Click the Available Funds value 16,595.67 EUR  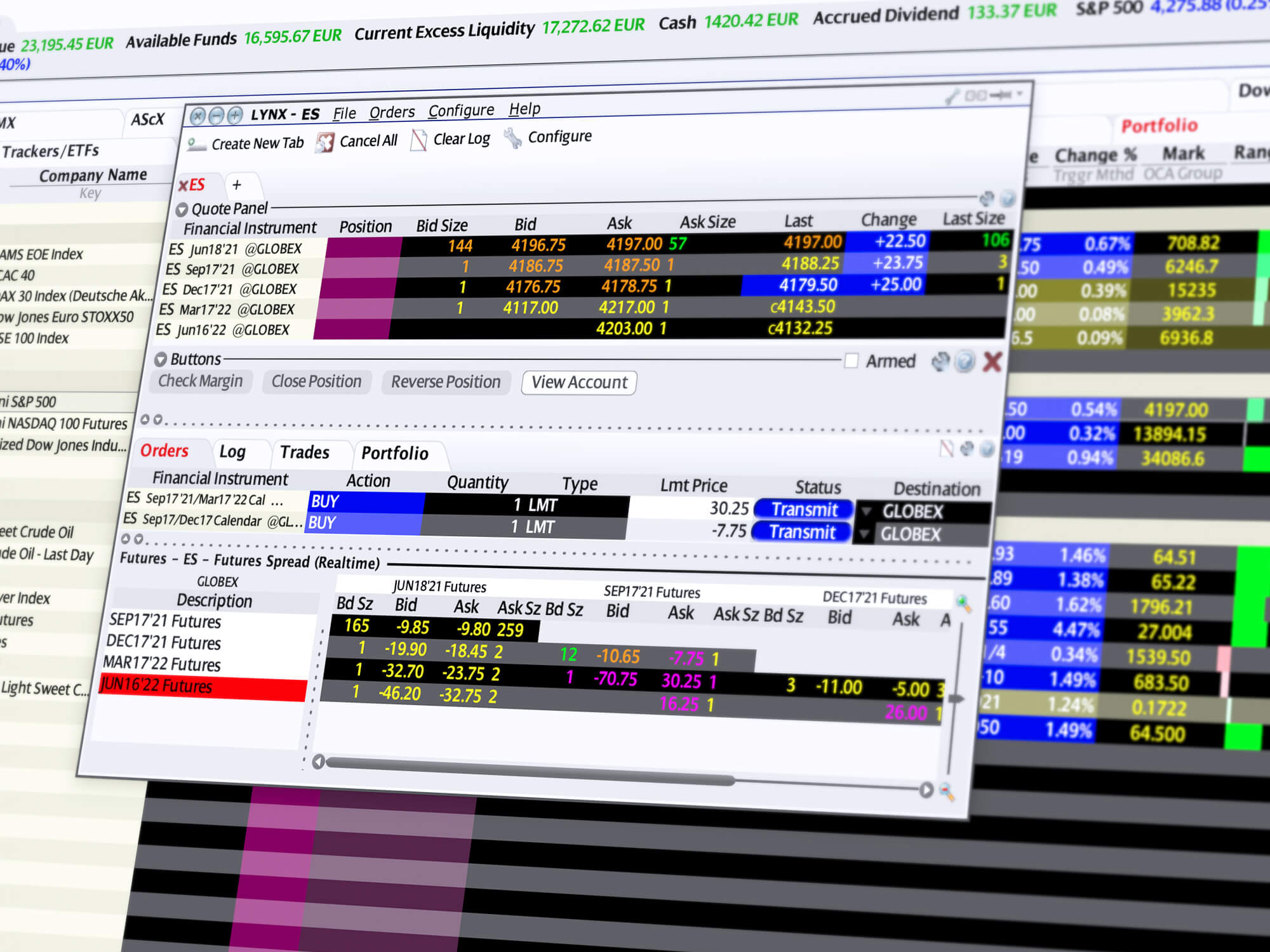293,37
